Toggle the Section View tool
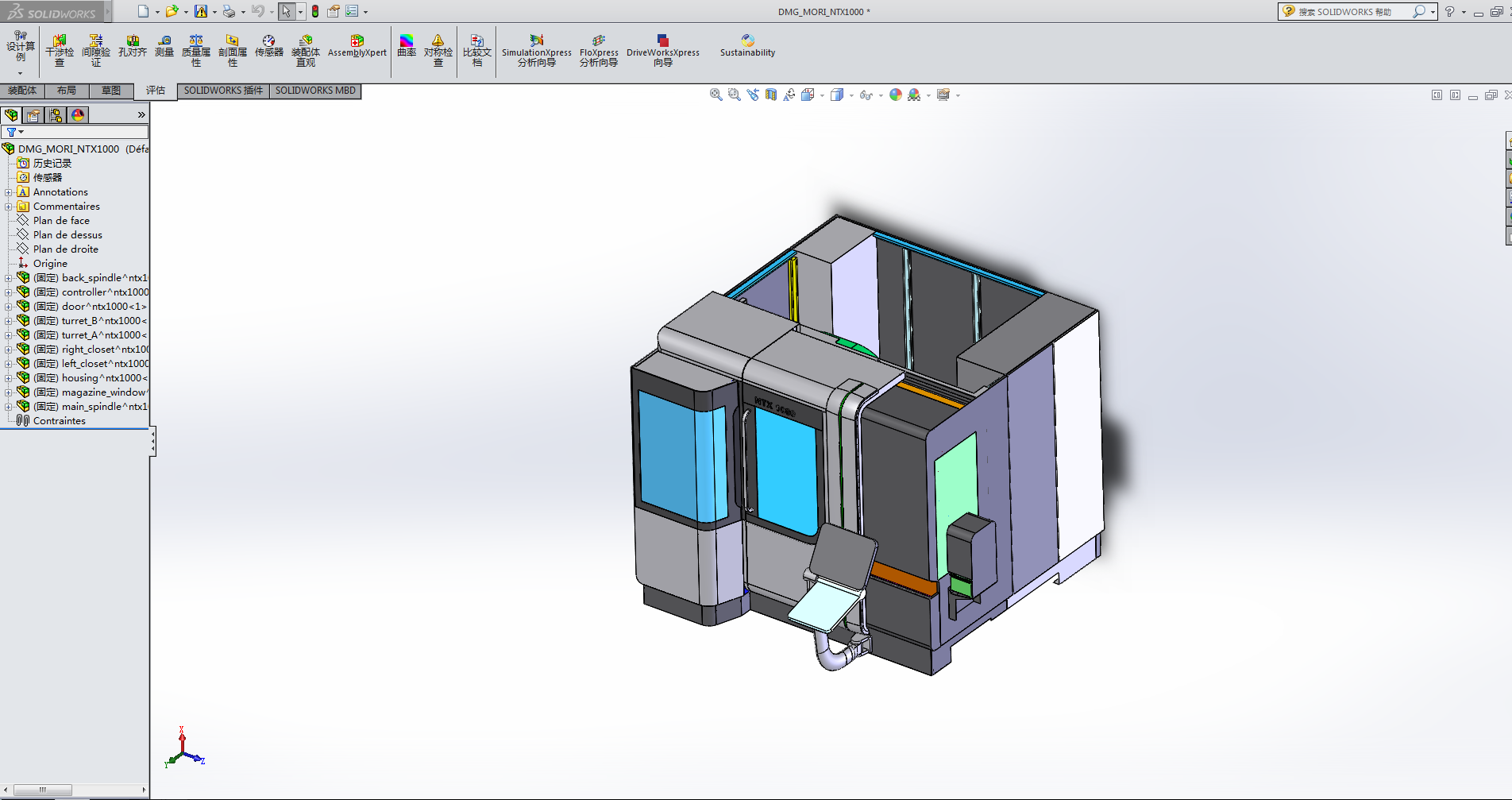The width and height of the screenshot is (1512, 800). [771, 95]
